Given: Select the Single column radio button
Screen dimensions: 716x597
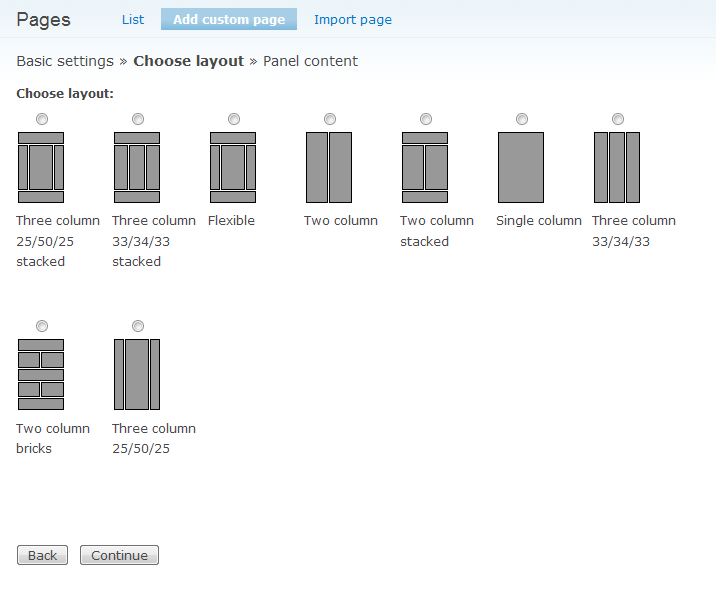Looking at the screenshot, I should point(522,119).
